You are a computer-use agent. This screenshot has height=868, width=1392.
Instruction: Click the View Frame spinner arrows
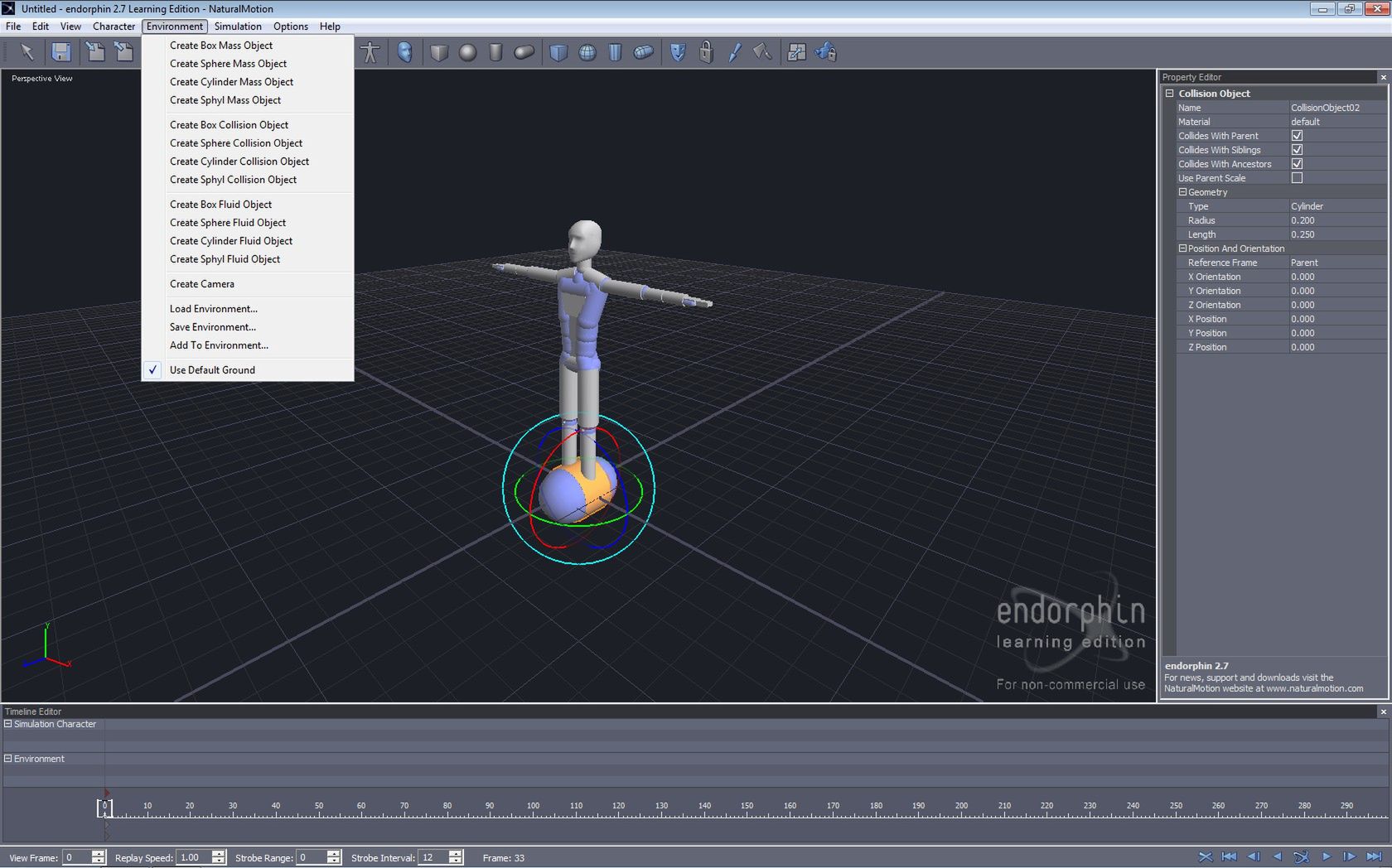click(x=99, y=857)
